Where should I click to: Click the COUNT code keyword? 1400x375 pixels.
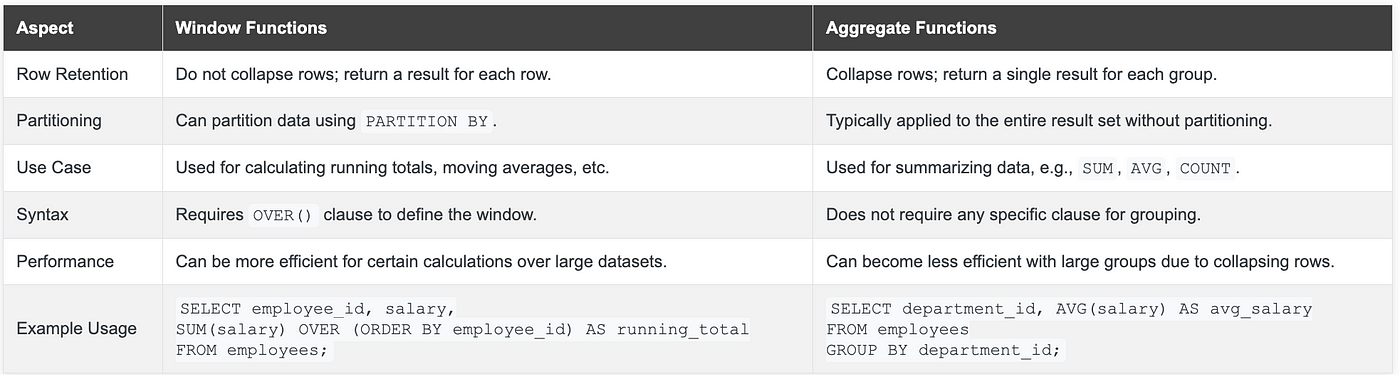pos(1205,168)
